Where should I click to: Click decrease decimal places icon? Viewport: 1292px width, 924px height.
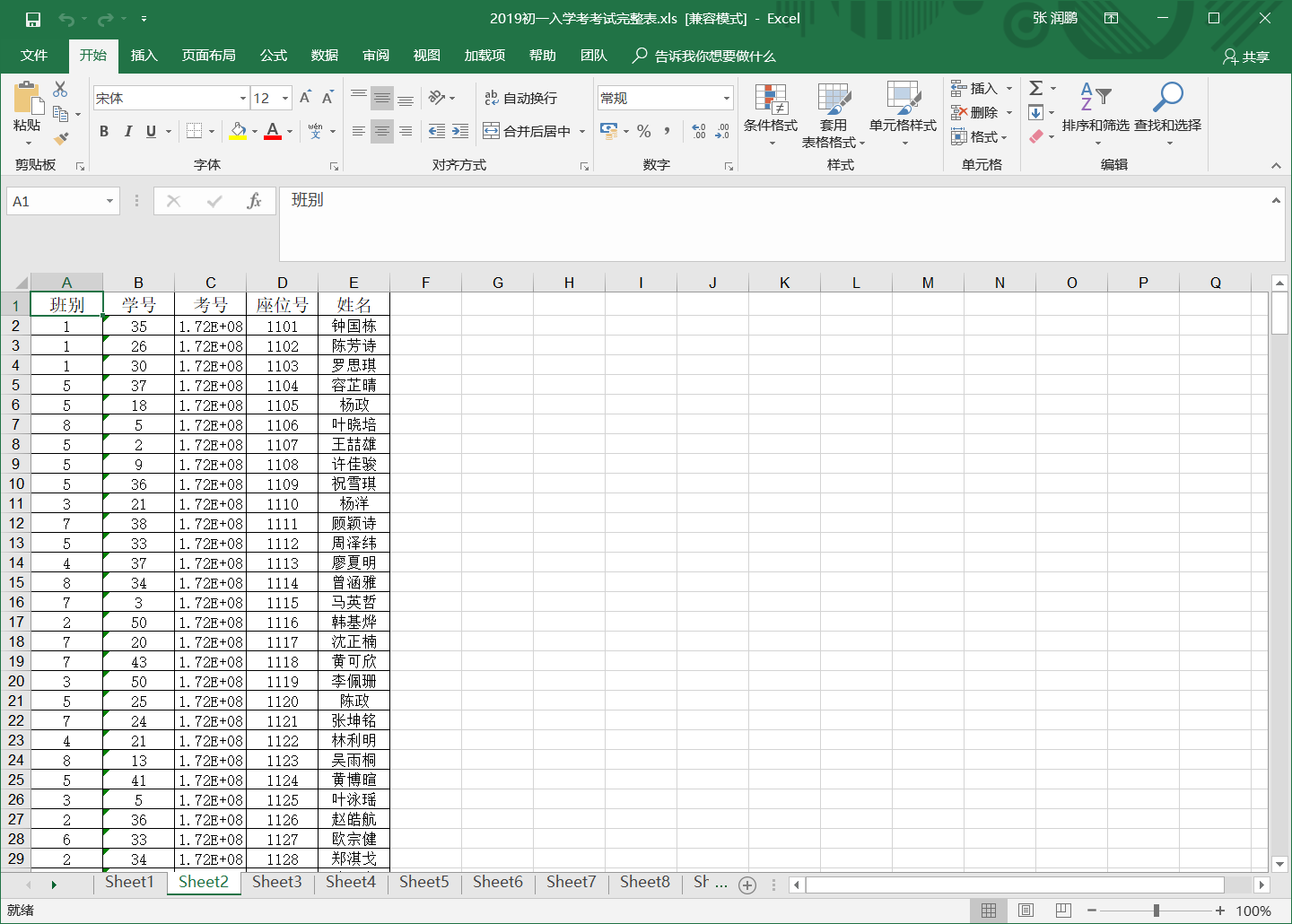tap(722, 131)
